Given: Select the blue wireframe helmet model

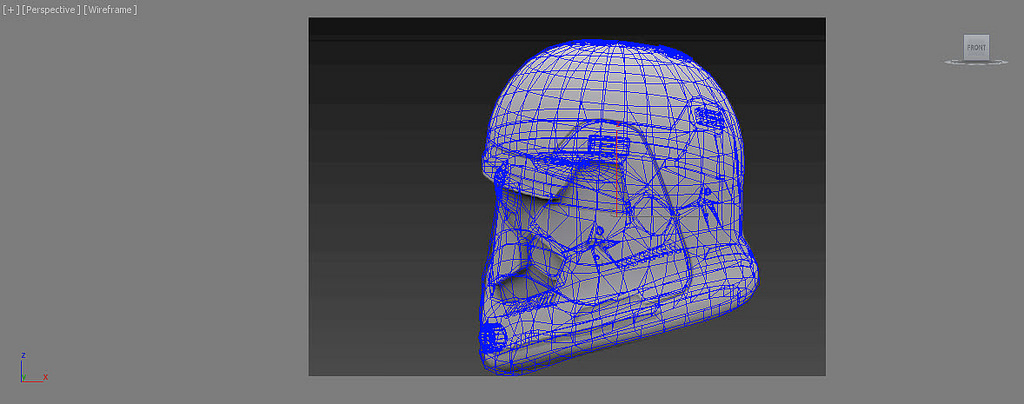Looking at the screenshot, I should tap(617, 208).
